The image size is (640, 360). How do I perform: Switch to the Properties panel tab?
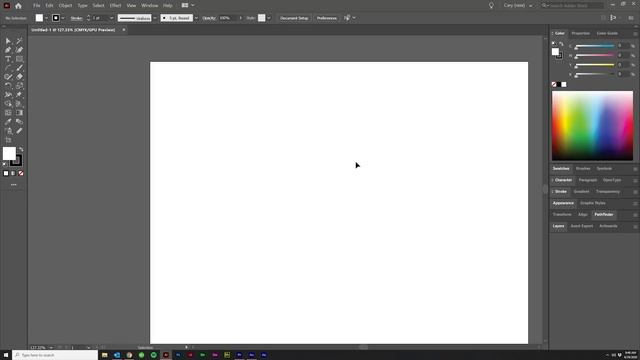(x=580, y=33)
